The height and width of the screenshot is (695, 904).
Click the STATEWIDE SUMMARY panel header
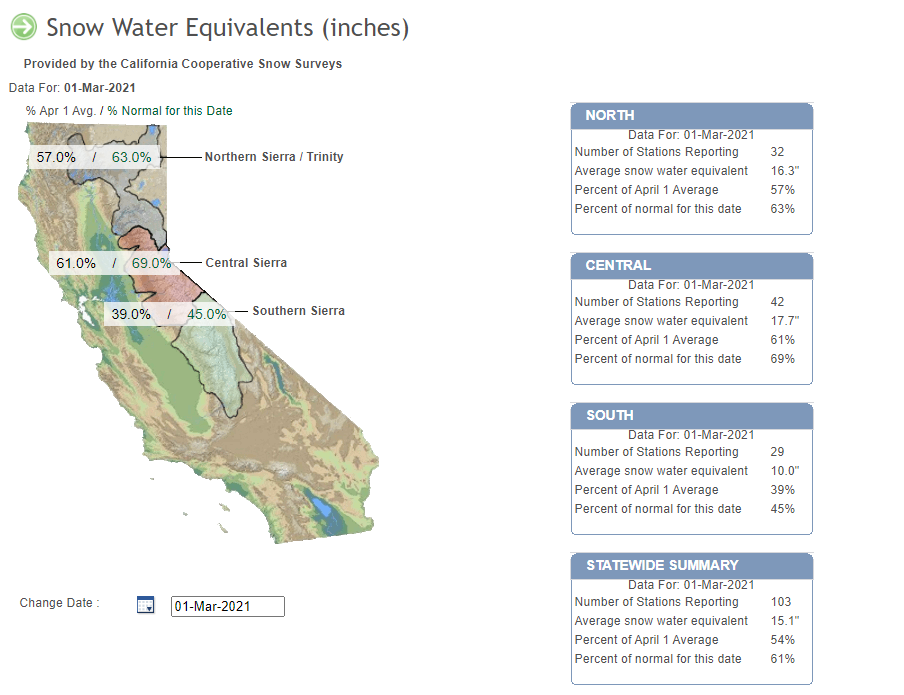[692, 565]
